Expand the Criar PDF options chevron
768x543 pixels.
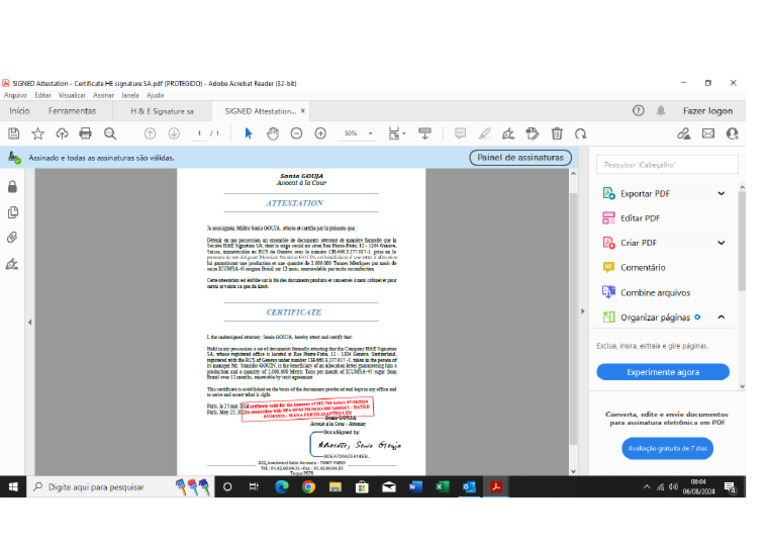coord(721,243)
